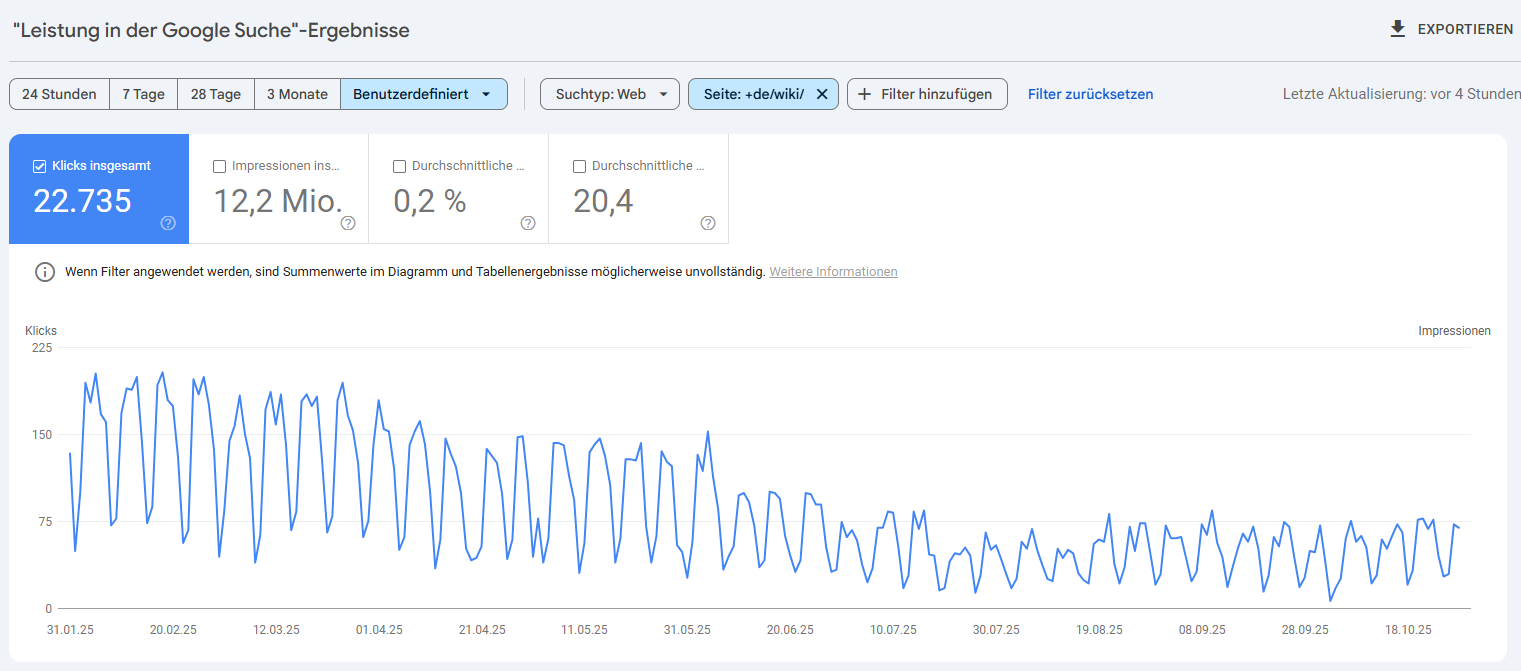Screen dimensions: 1521x671
Task: Remove the Seite: +de/wiki/ filter via X
Action: (822, 93)
